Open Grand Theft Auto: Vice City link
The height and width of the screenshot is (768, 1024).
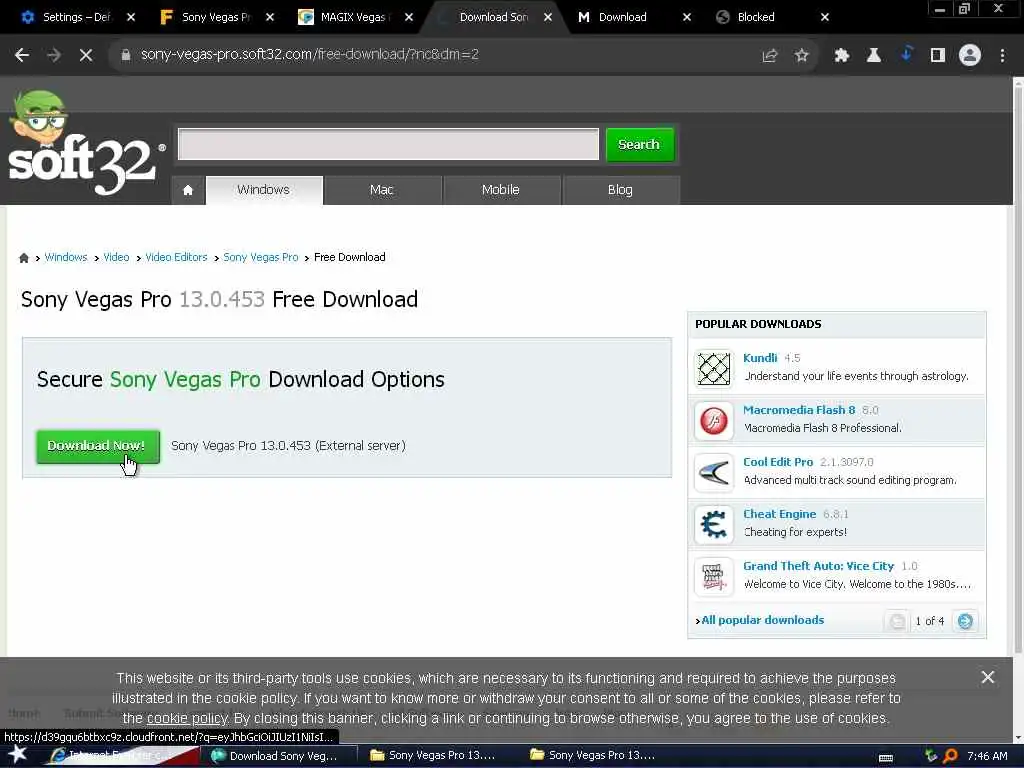click(x=818, y=566)
